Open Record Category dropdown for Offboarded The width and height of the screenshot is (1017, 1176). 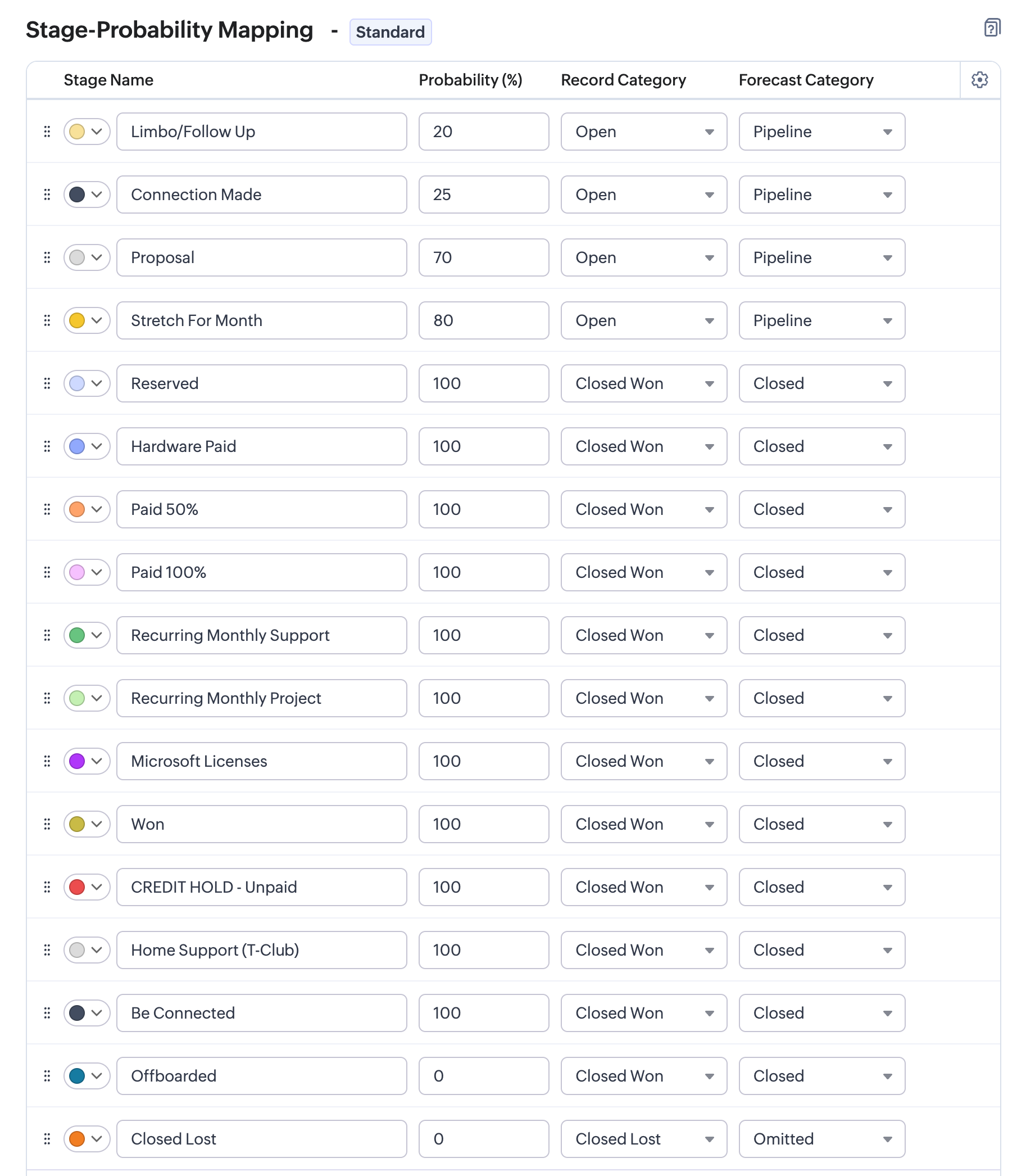click(x=643, y=1075)
